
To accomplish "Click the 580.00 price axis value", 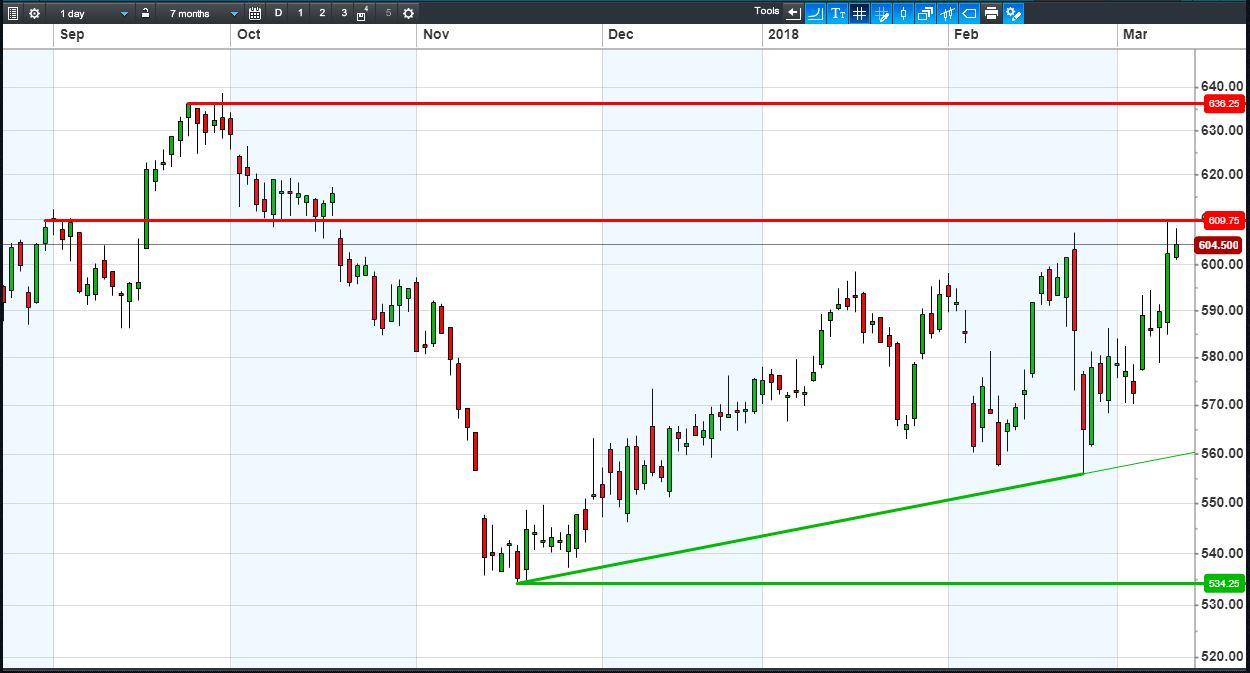I will [1222, 356].
